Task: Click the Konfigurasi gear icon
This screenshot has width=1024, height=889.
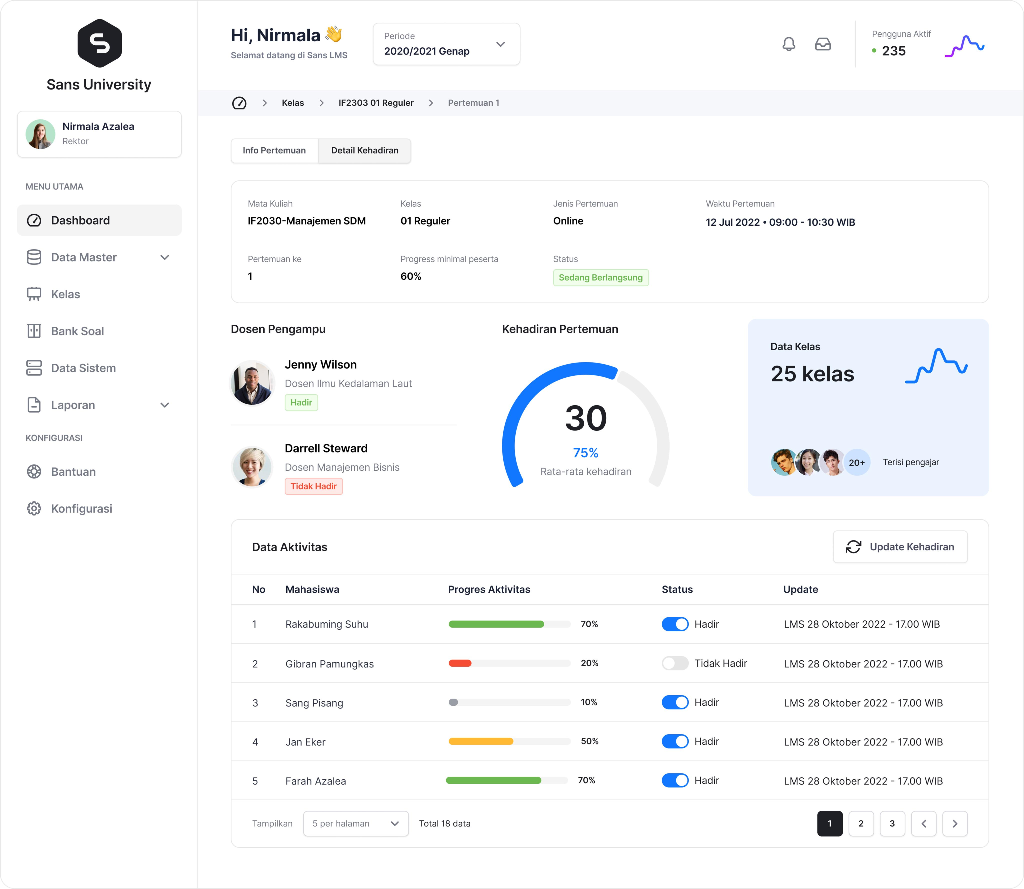Action: coord(34,509)
